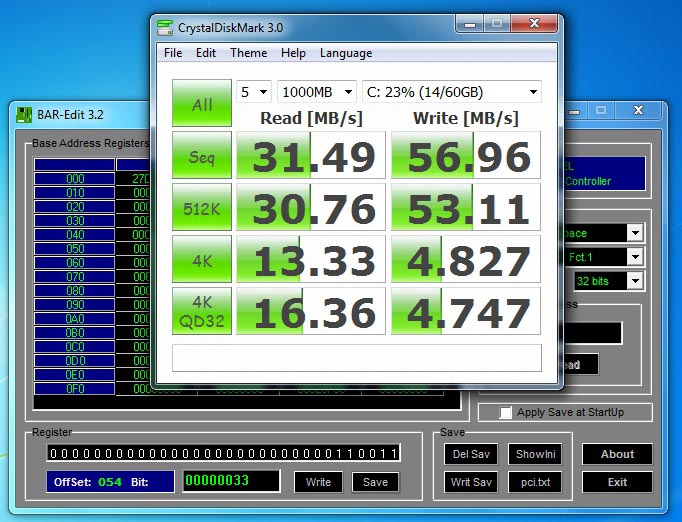
Task: Select register offset row 060 in BAR-Edit
Action: pos(74,263)
